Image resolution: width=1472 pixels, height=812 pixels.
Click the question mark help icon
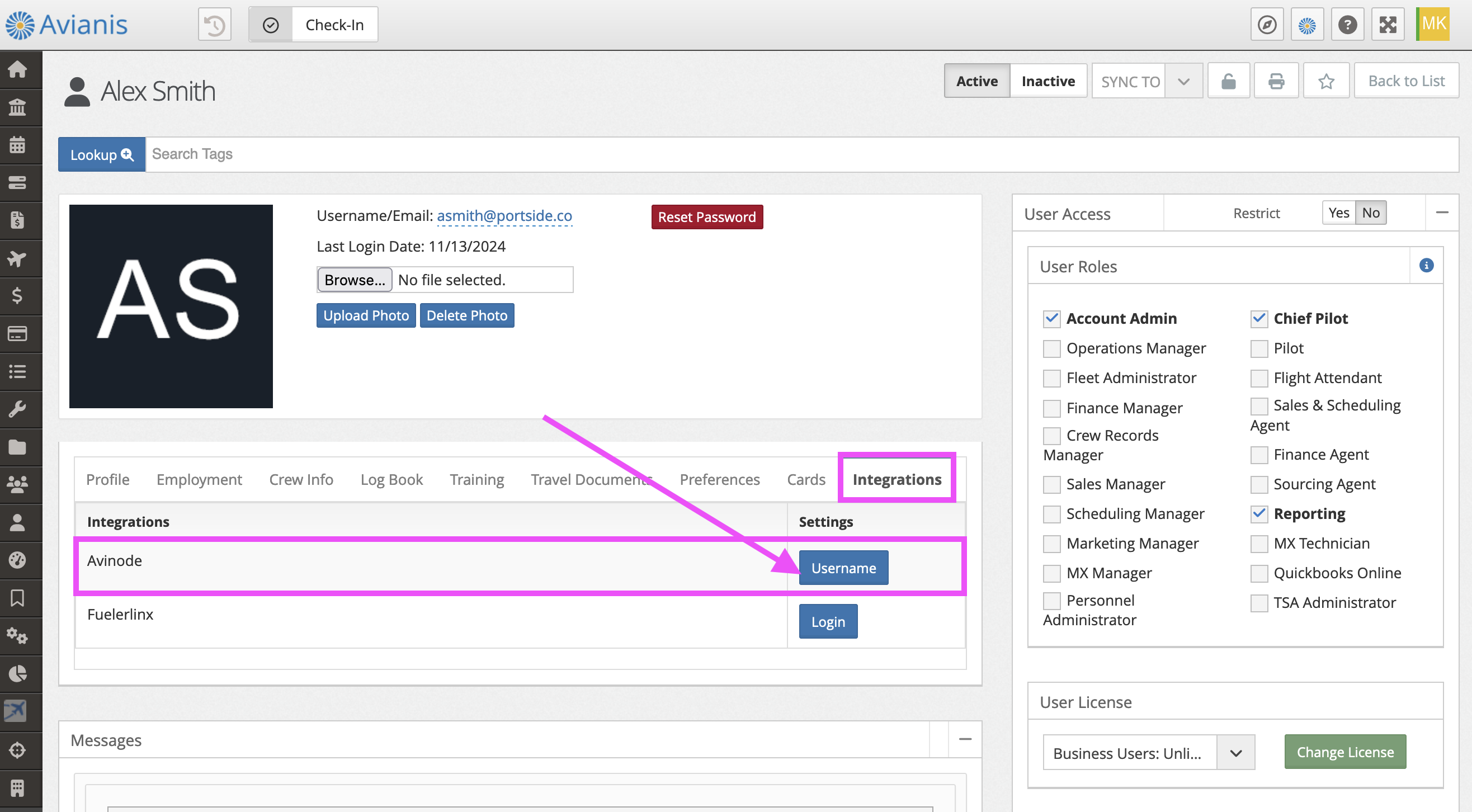[x=1347, y=25]
